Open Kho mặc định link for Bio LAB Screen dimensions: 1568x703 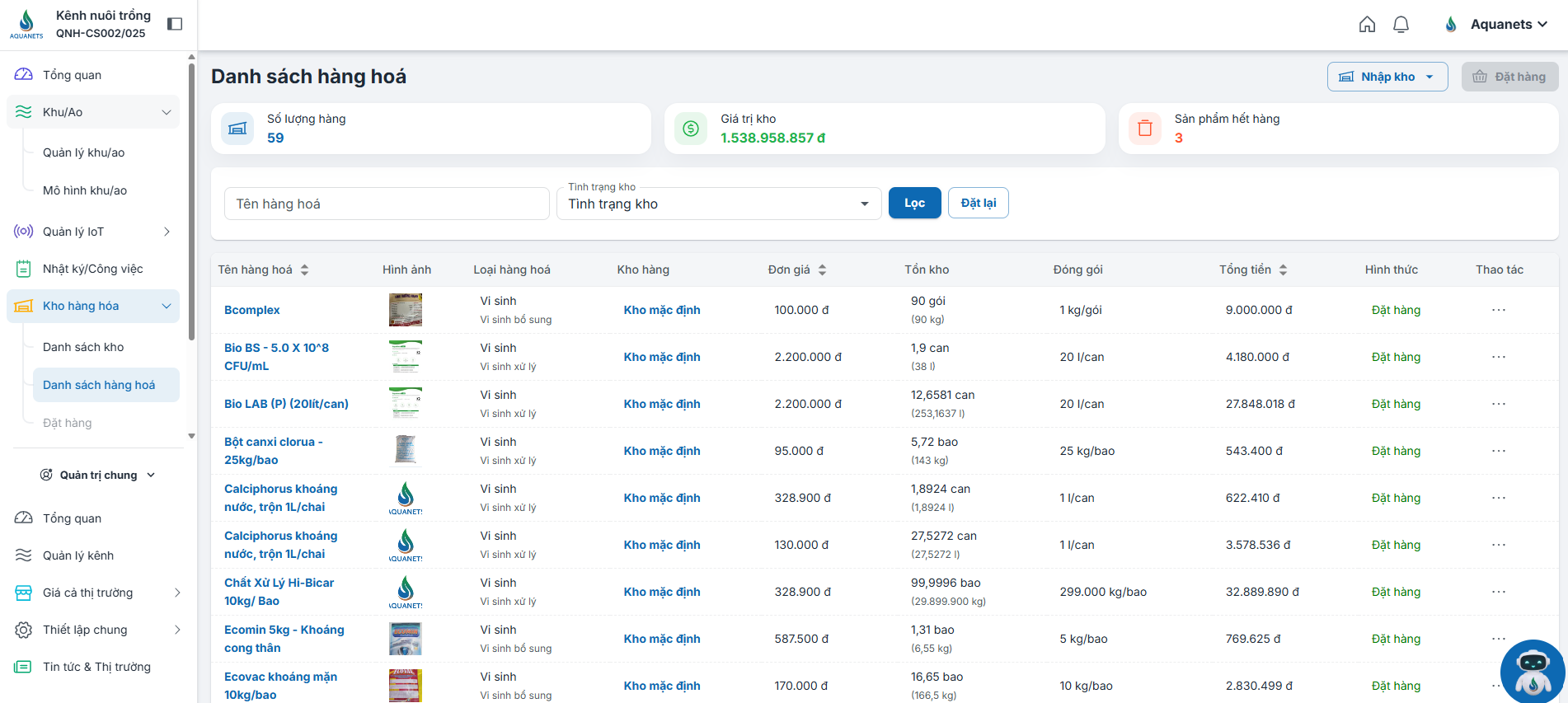[x=661, y=404]
